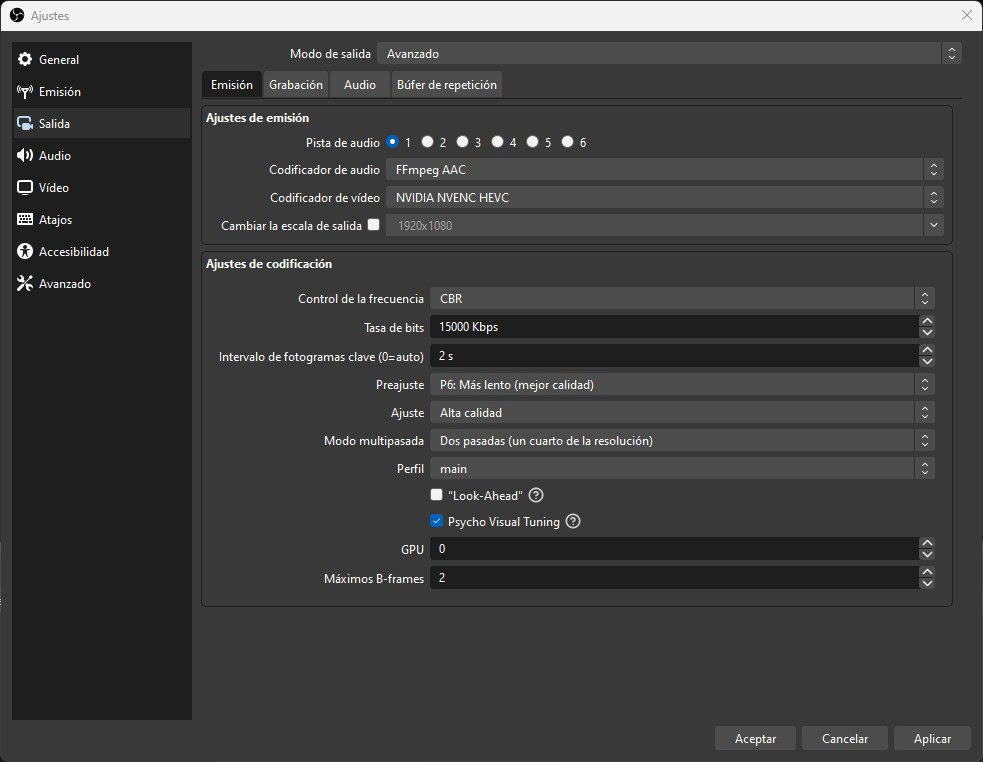This screenshot has width=983, height=762.
Task: Increase Tasa de bits with up arrow
Action: point(927,321)
